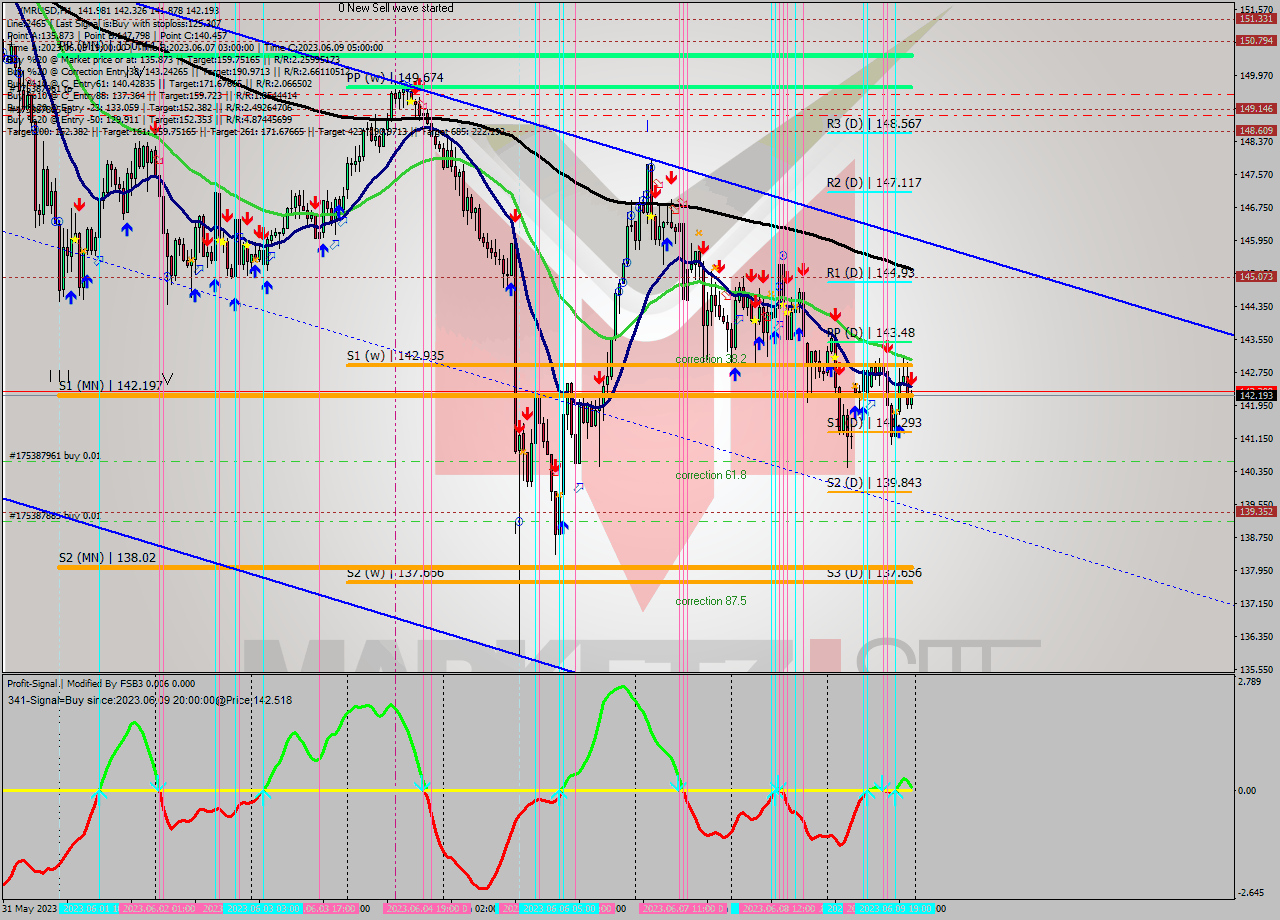Click the 145.073 red price tag
This screenshot has width=1280, height=920.
pyautogui.click(x=1255, y=276)
